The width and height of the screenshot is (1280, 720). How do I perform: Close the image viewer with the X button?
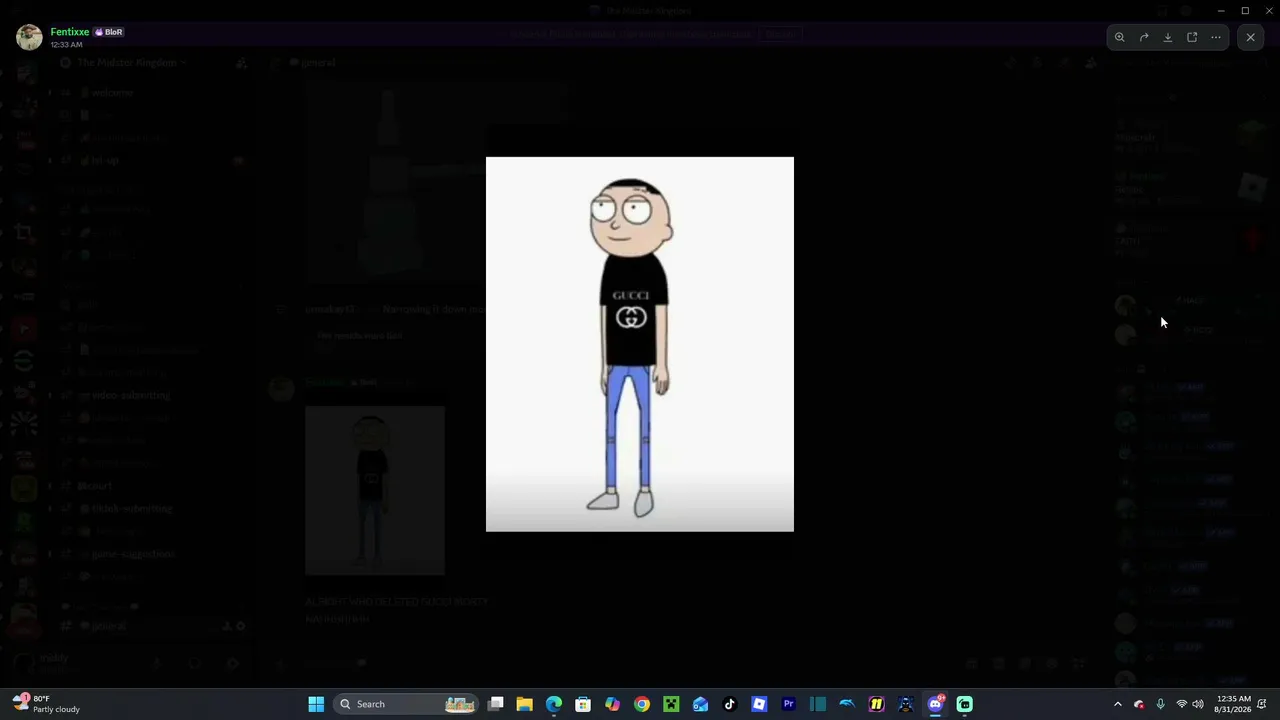1250,38
